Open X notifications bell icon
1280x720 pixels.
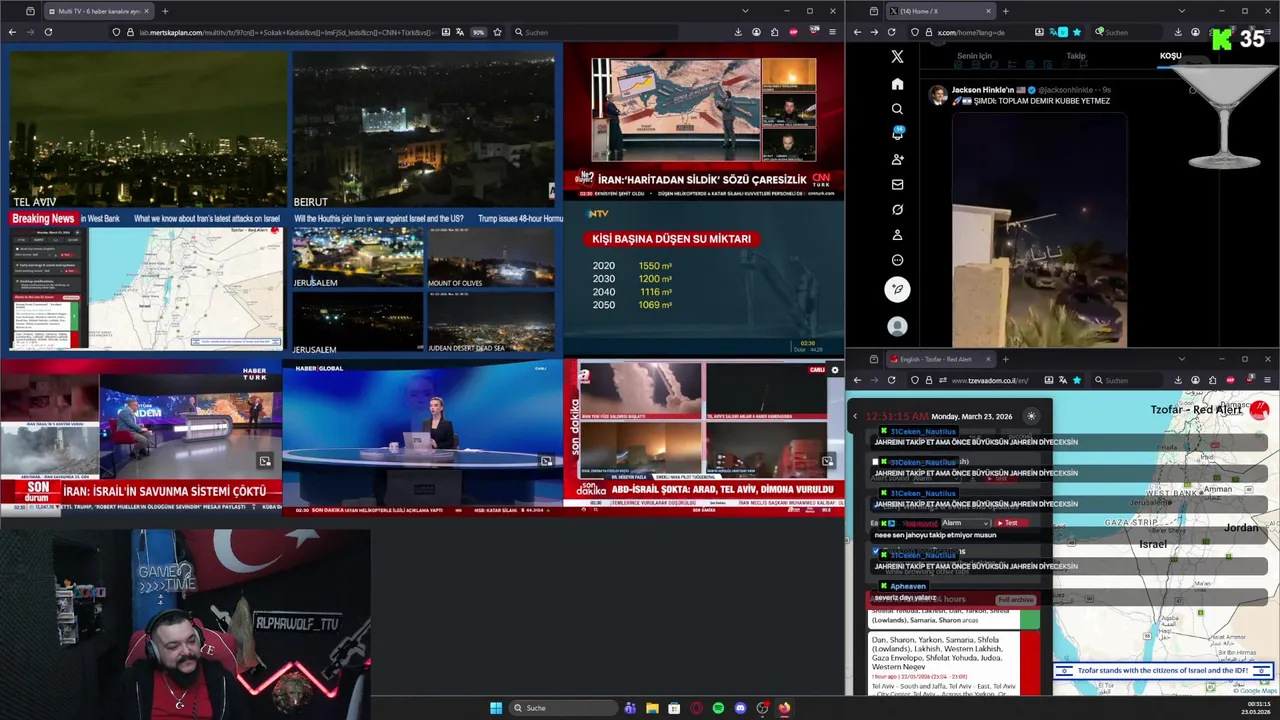[x=897, y=133]
